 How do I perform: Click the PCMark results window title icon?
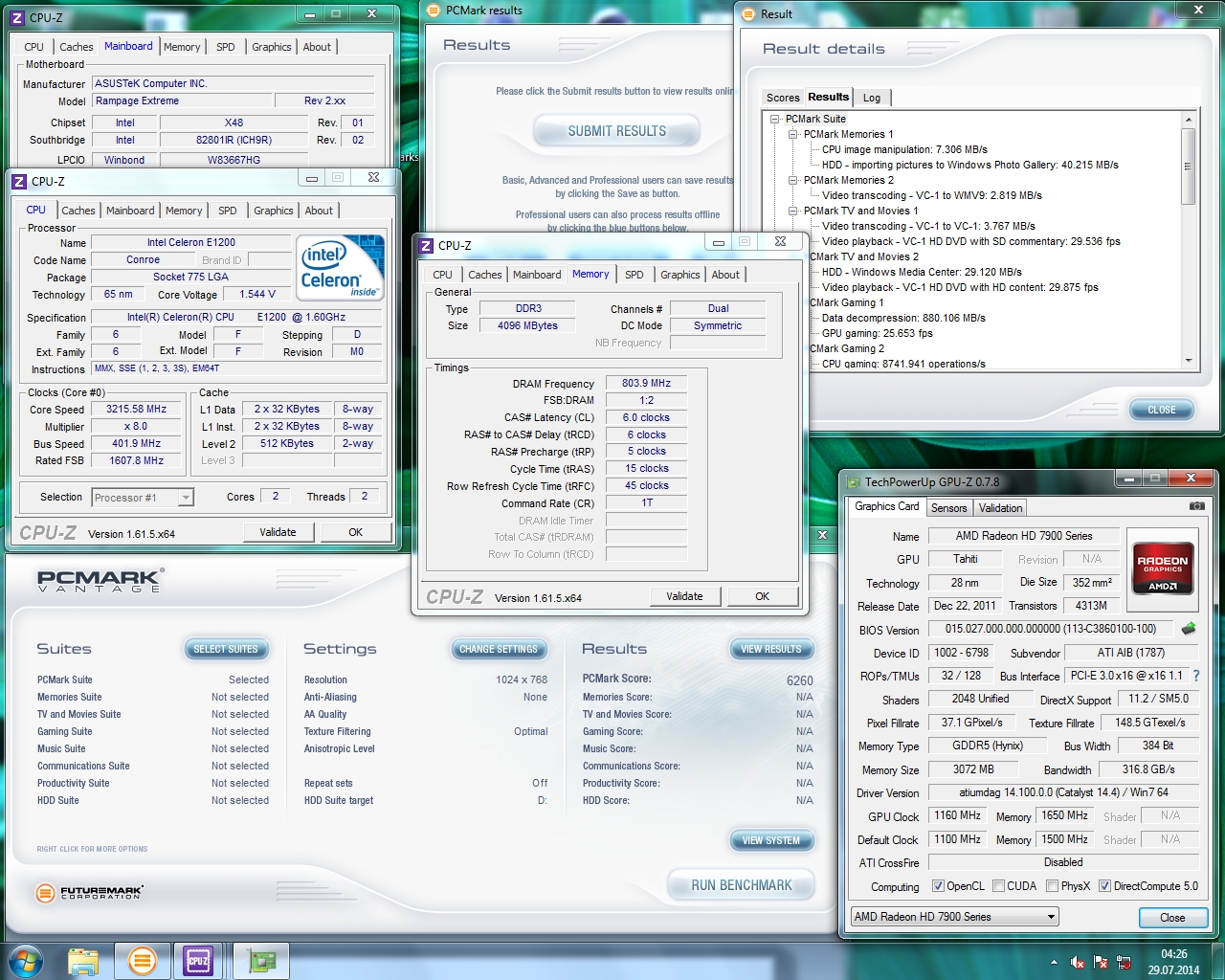434,11
